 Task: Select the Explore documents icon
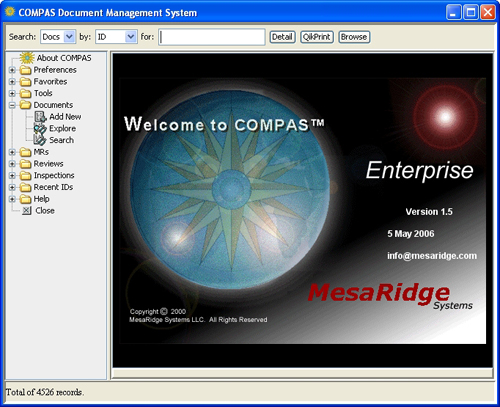pyautogui.click(x=40, y=128)
